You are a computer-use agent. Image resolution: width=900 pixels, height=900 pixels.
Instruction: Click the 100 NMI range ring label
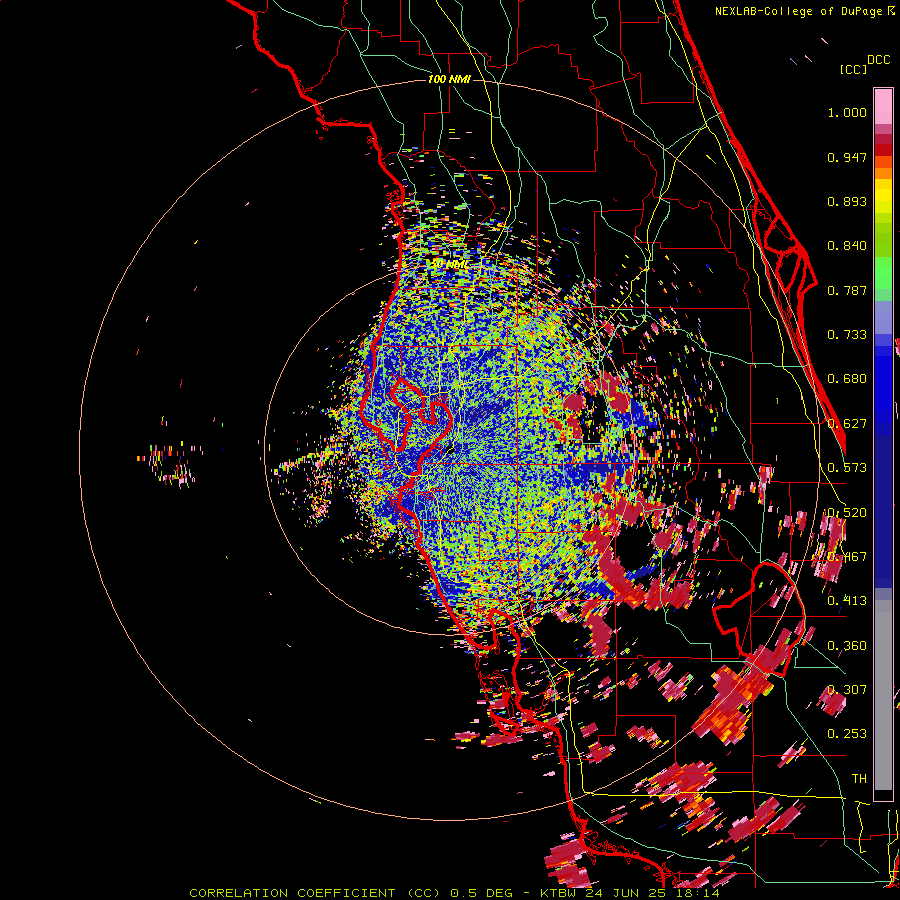[449, 79]
